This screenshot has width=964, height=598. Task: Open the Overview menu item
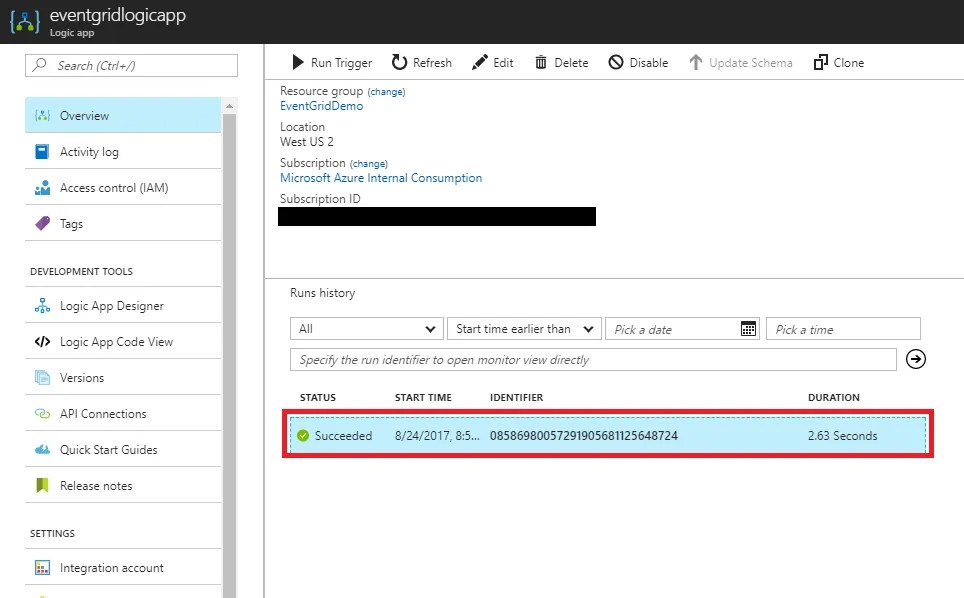coord(123,116)
